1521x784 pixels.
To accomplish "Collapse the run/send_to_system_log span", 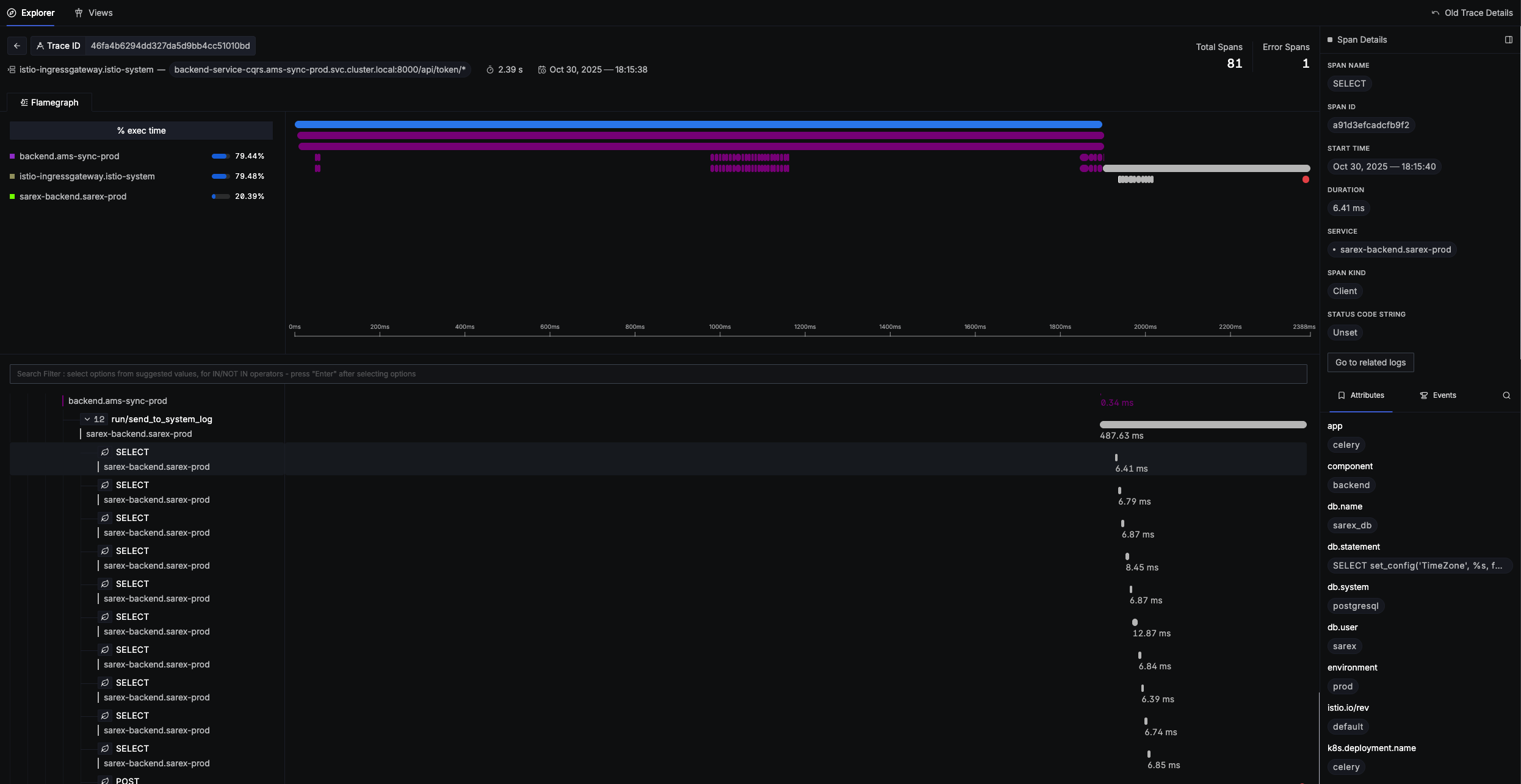I will point(87,419).
